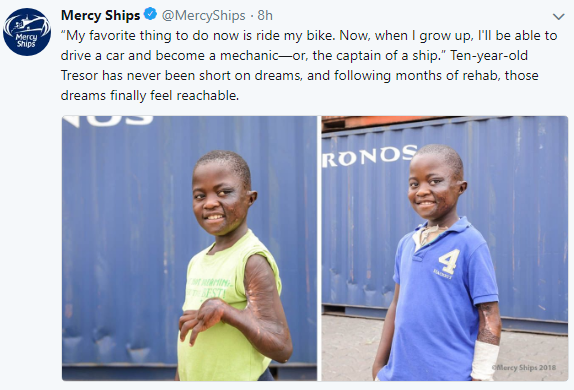Open the Mercy Ships profile avatar logo
574x390 pixels.
[27, 32]
